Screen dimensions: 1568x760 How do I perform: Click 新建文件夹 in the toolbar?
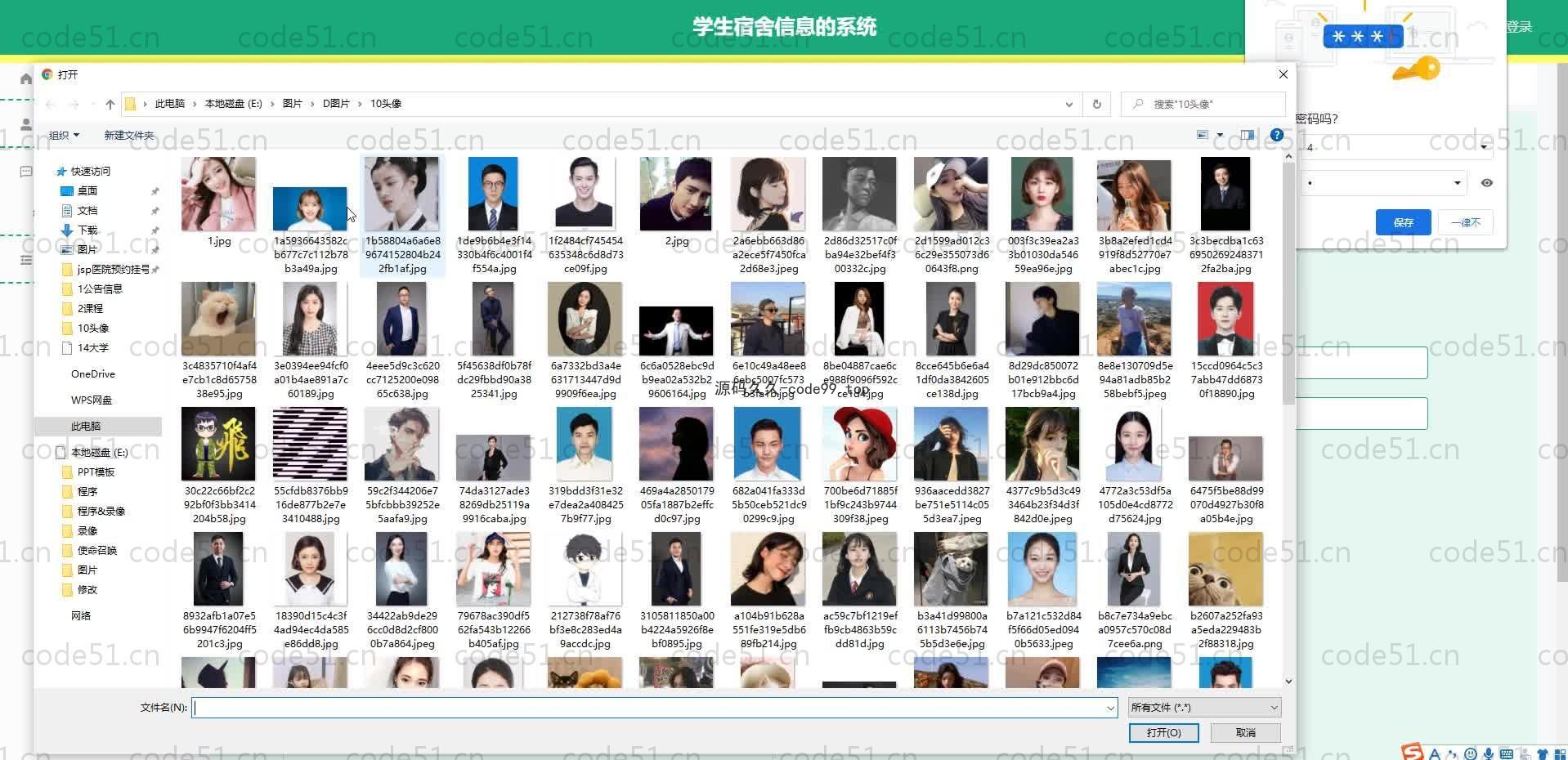tap(128, 135)
